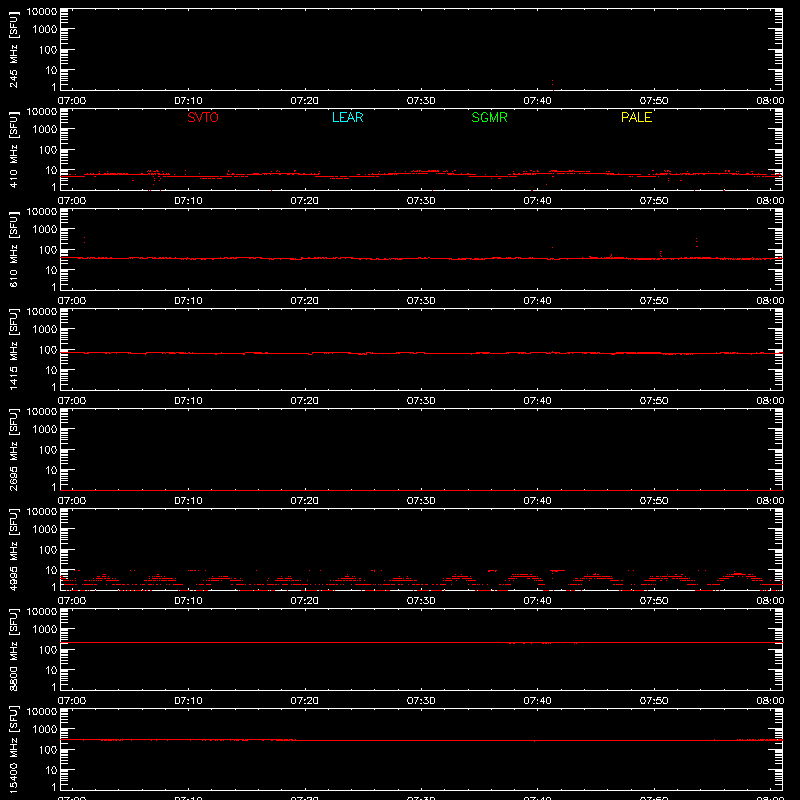Screen dimensions: 800x800
Task: Click the red flux trace in the 1415 MHz panel
Action: point(421,353)
